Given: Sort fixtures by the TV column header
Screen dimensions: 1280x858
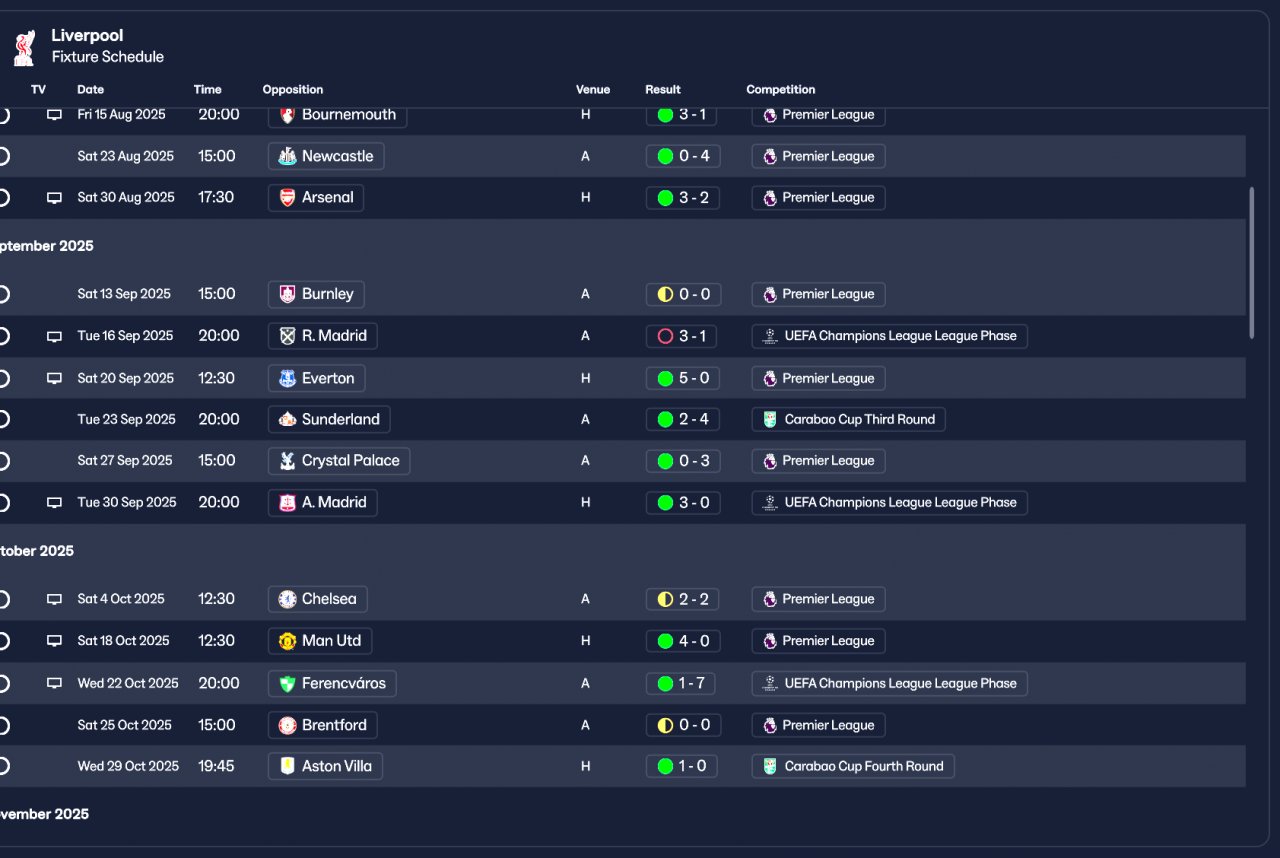Looking at the screenshot, I should click(x=38, y=90).
